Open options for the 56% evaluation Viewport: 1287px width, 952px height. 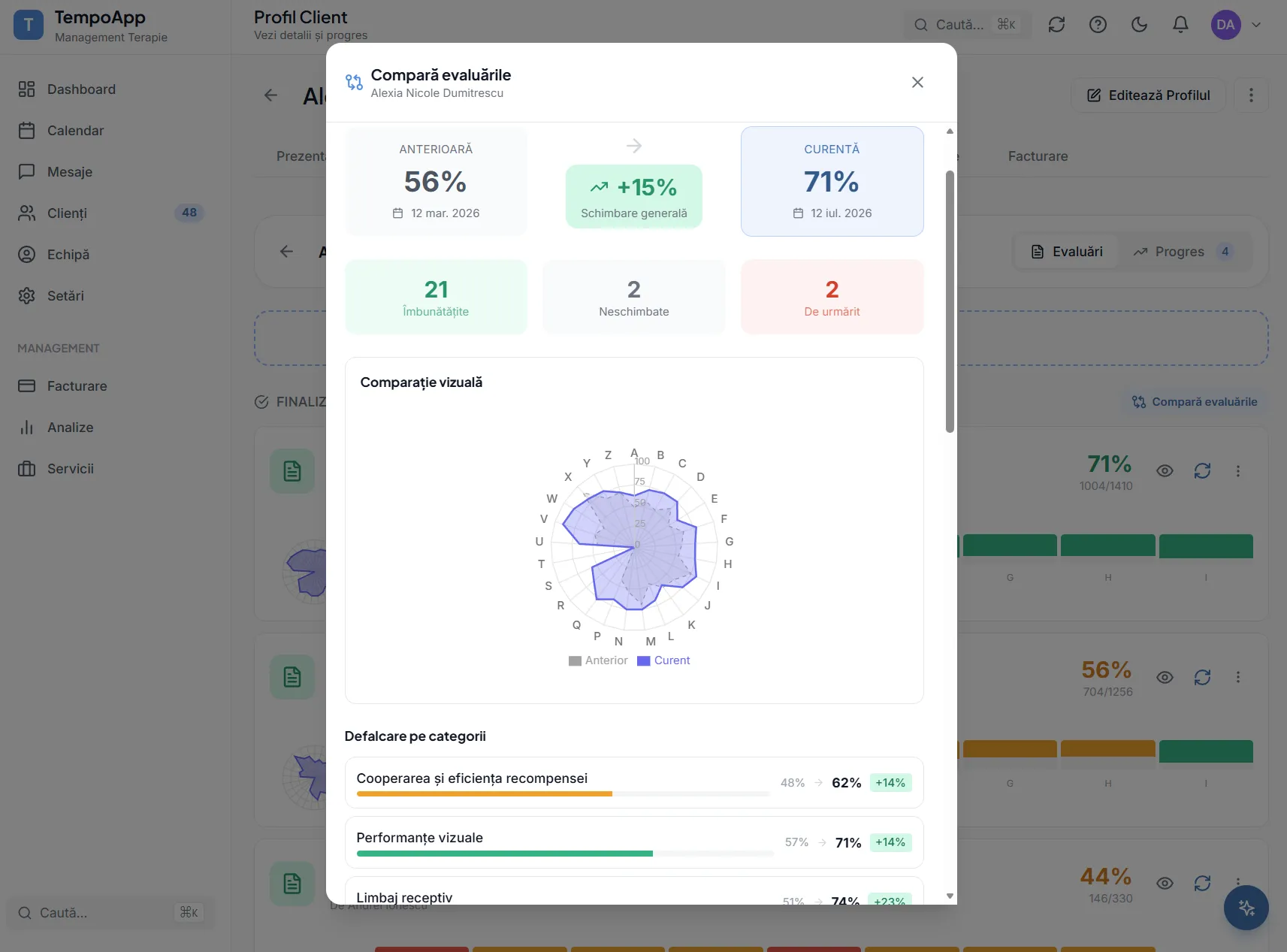click(x=1238, y=678)
